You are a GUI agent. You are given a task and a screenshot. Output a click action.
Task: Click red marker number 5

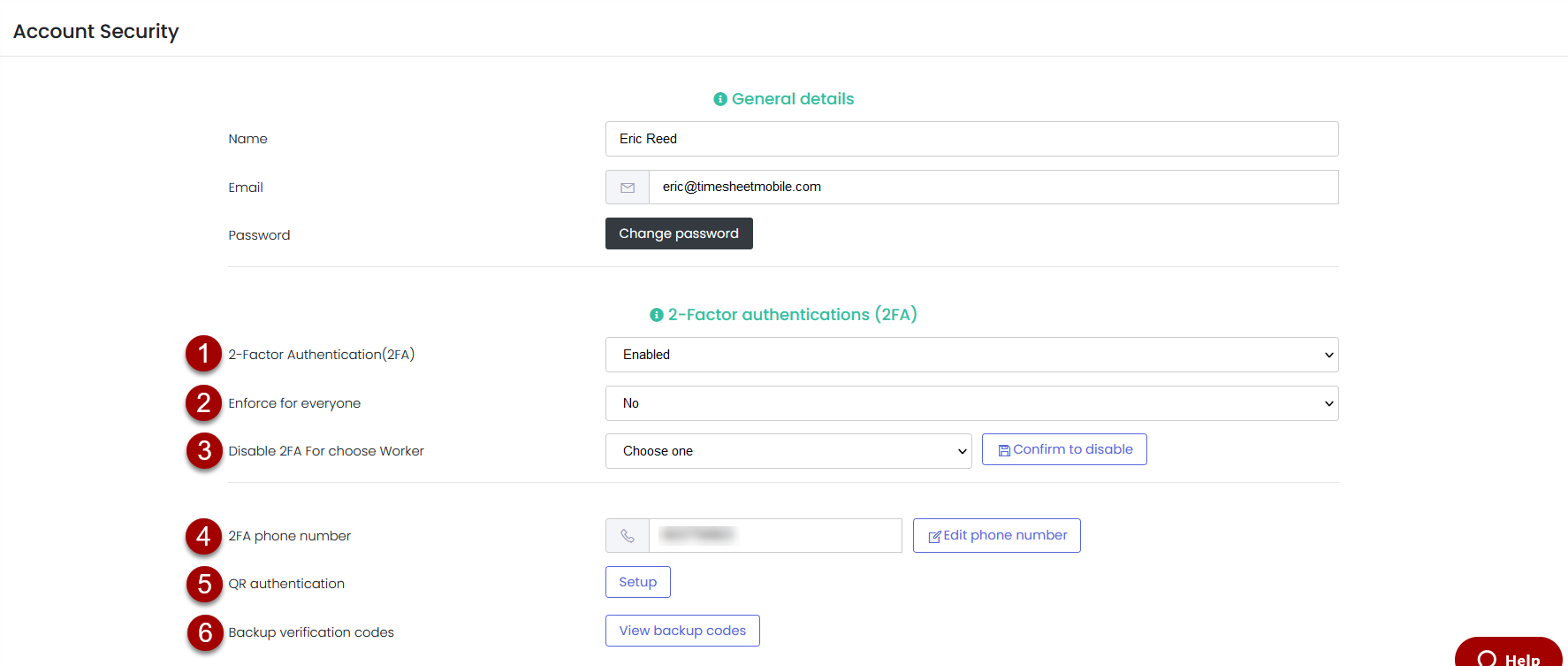[203, 584]
